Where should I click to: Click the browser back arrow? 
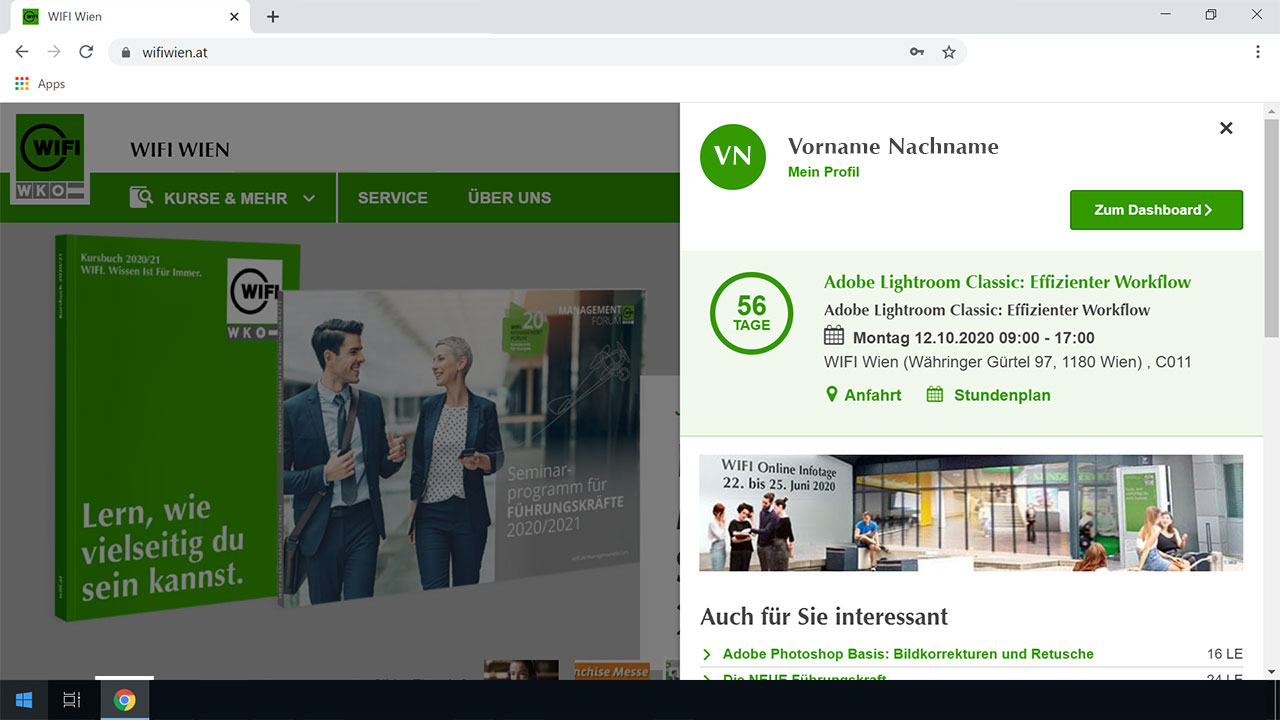(x=22, y=52)
